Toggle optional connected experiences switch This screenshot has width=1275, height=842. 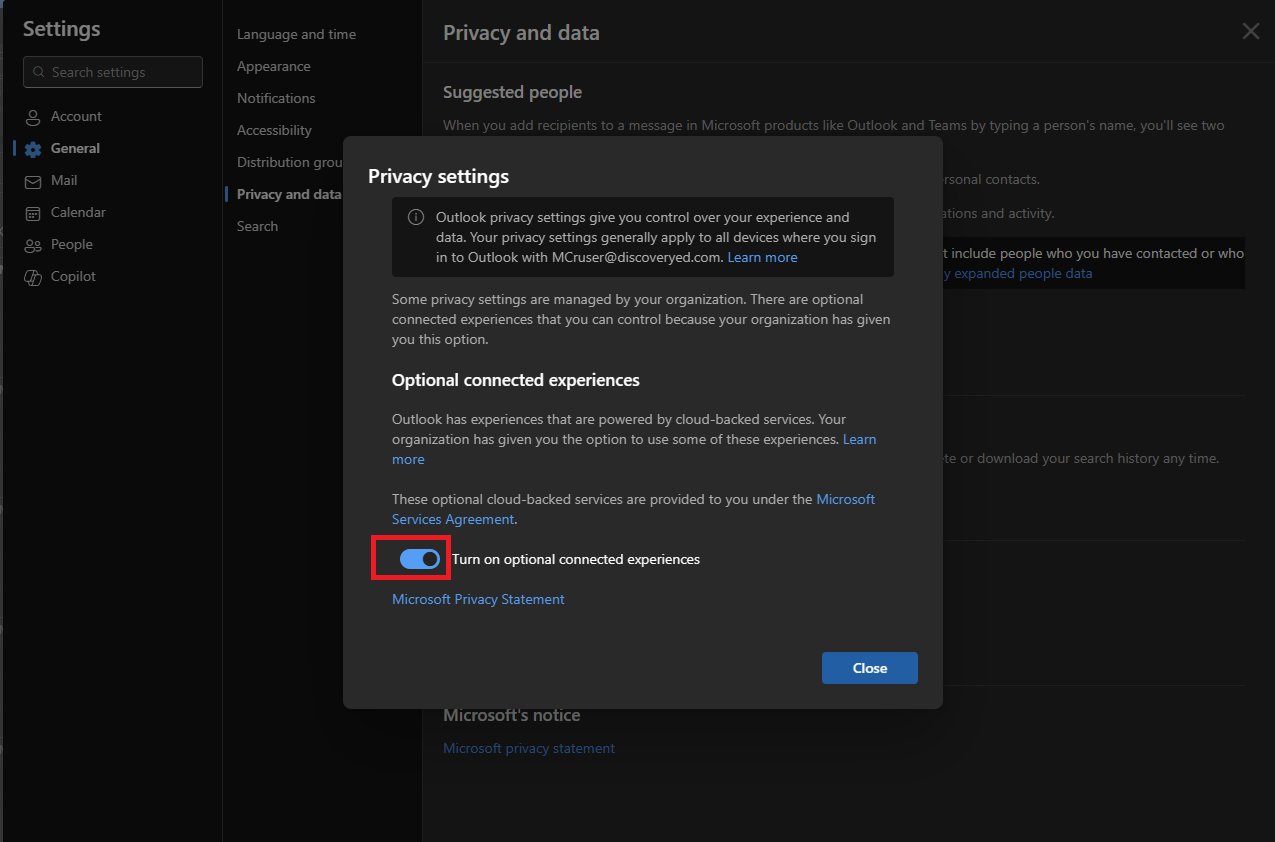tap(420, 559)
